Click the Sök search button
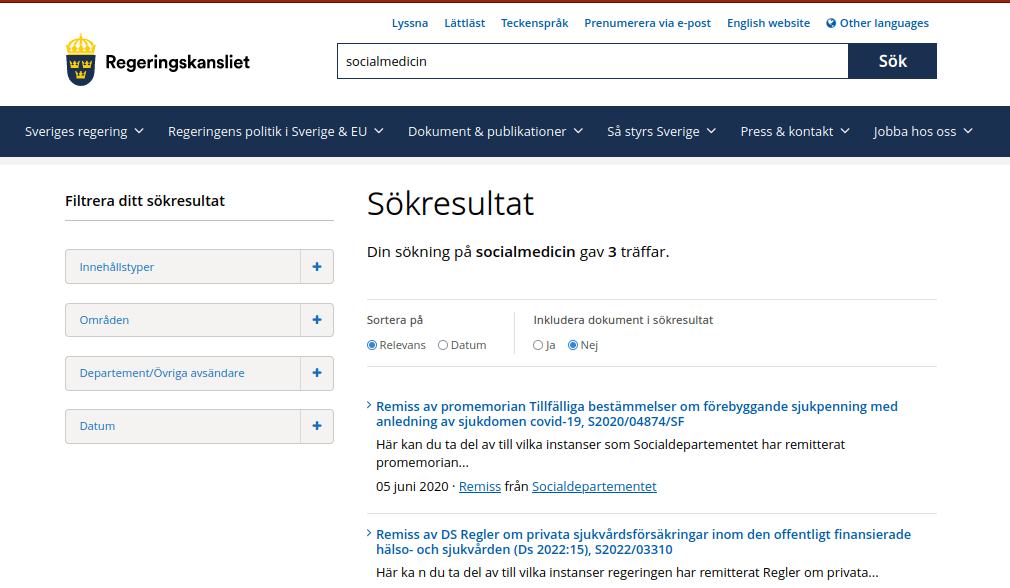 tap(891, 61)
